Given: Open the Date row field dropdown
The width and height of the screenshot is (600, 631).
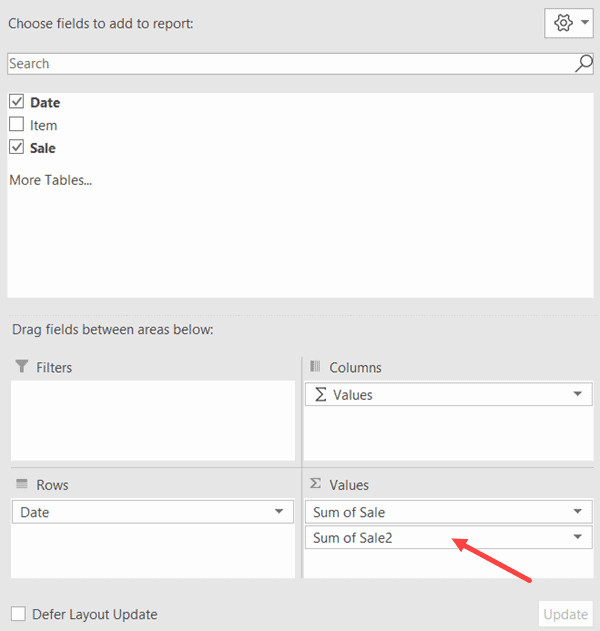Looking at the screenshot, I should [278, 512].
